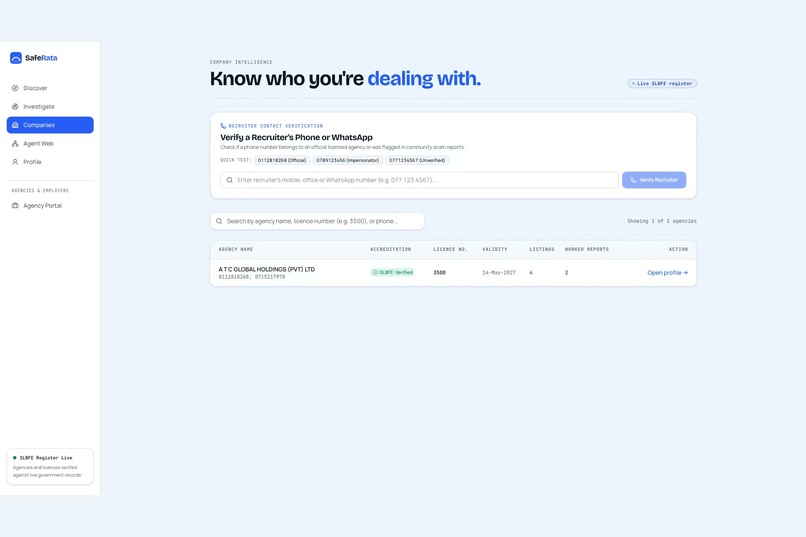Click the Agencies & Employers section label
This screenshot has height=537, width=806.
pos(40,191)
